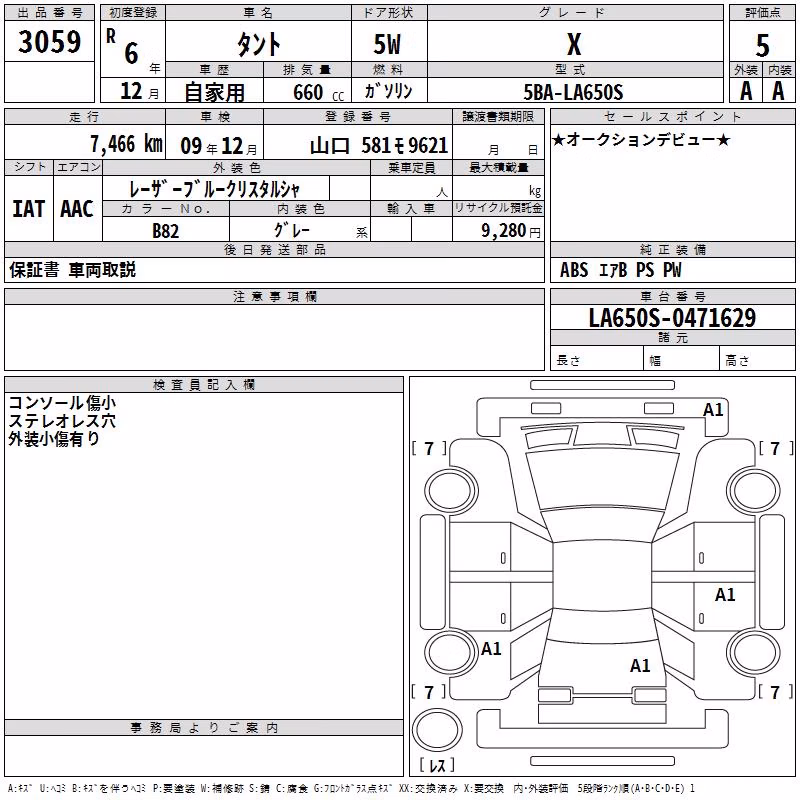
Task: Click the color number B82
Action: tap(166, 231)
